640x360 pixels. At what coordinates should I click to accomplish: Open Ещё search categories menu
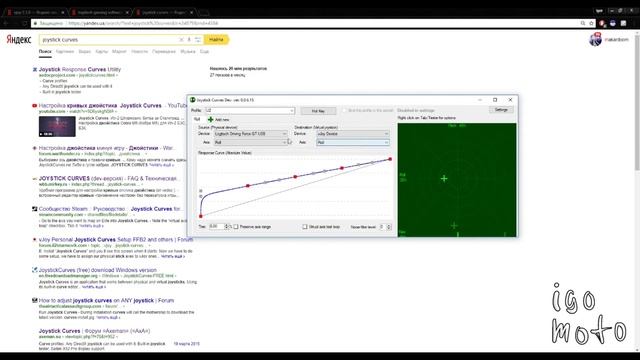(x=204, y=51)
